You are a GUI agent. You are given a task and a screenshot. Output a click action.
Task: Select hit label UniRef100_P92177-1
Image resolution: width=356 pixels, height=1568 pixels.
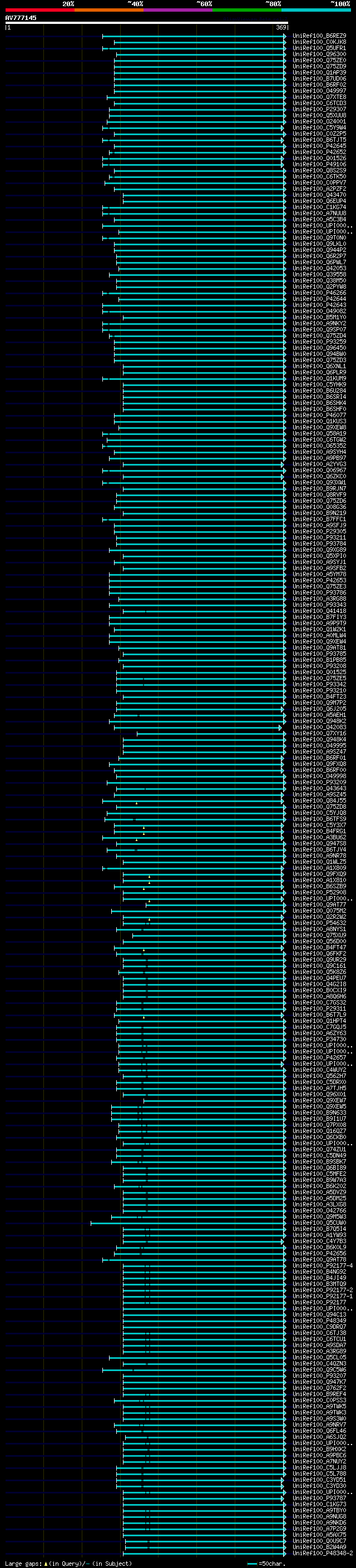[323, 1297]
